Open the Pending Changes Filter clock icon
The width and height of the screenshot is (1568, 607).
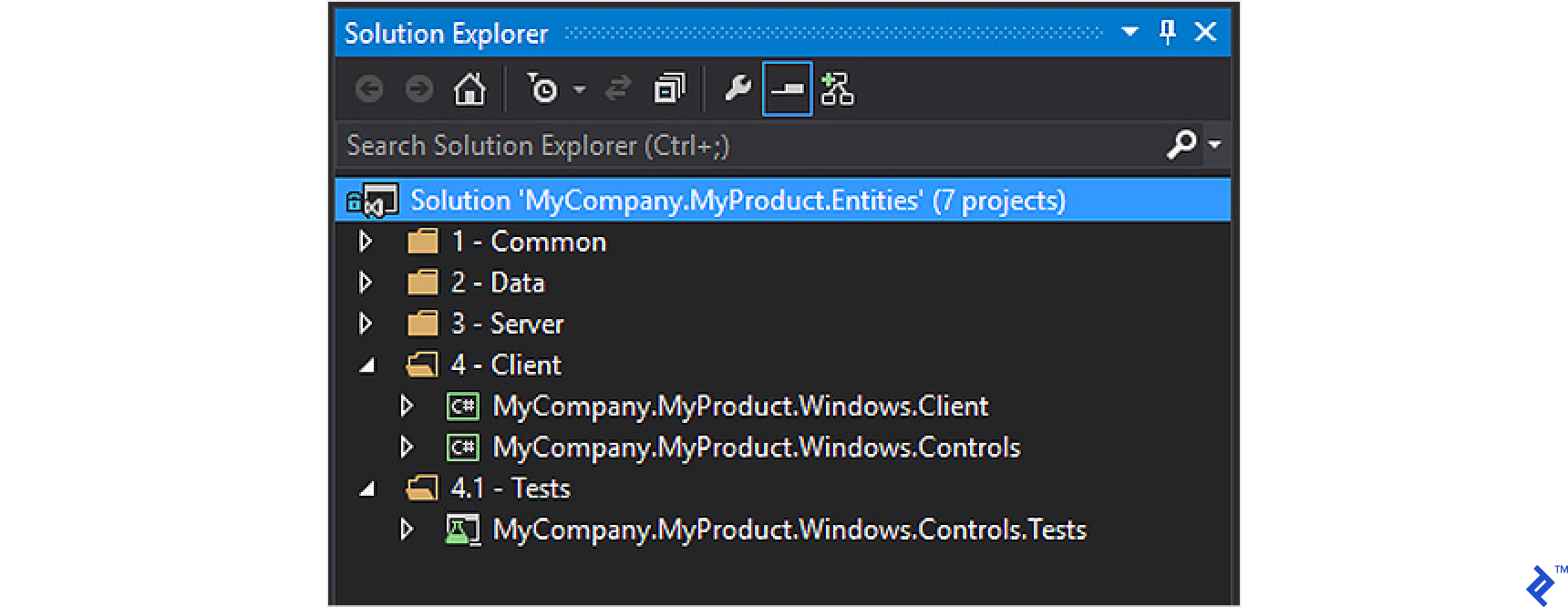(542, 89)
